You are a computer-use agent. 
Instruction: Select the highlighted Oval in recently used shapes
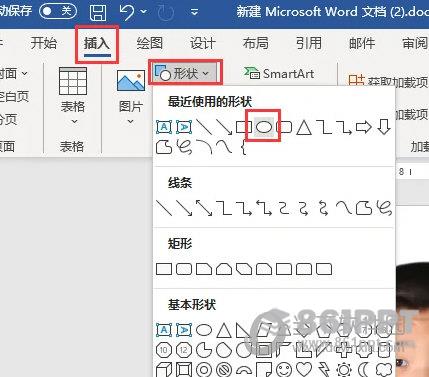tap(264, 127)
